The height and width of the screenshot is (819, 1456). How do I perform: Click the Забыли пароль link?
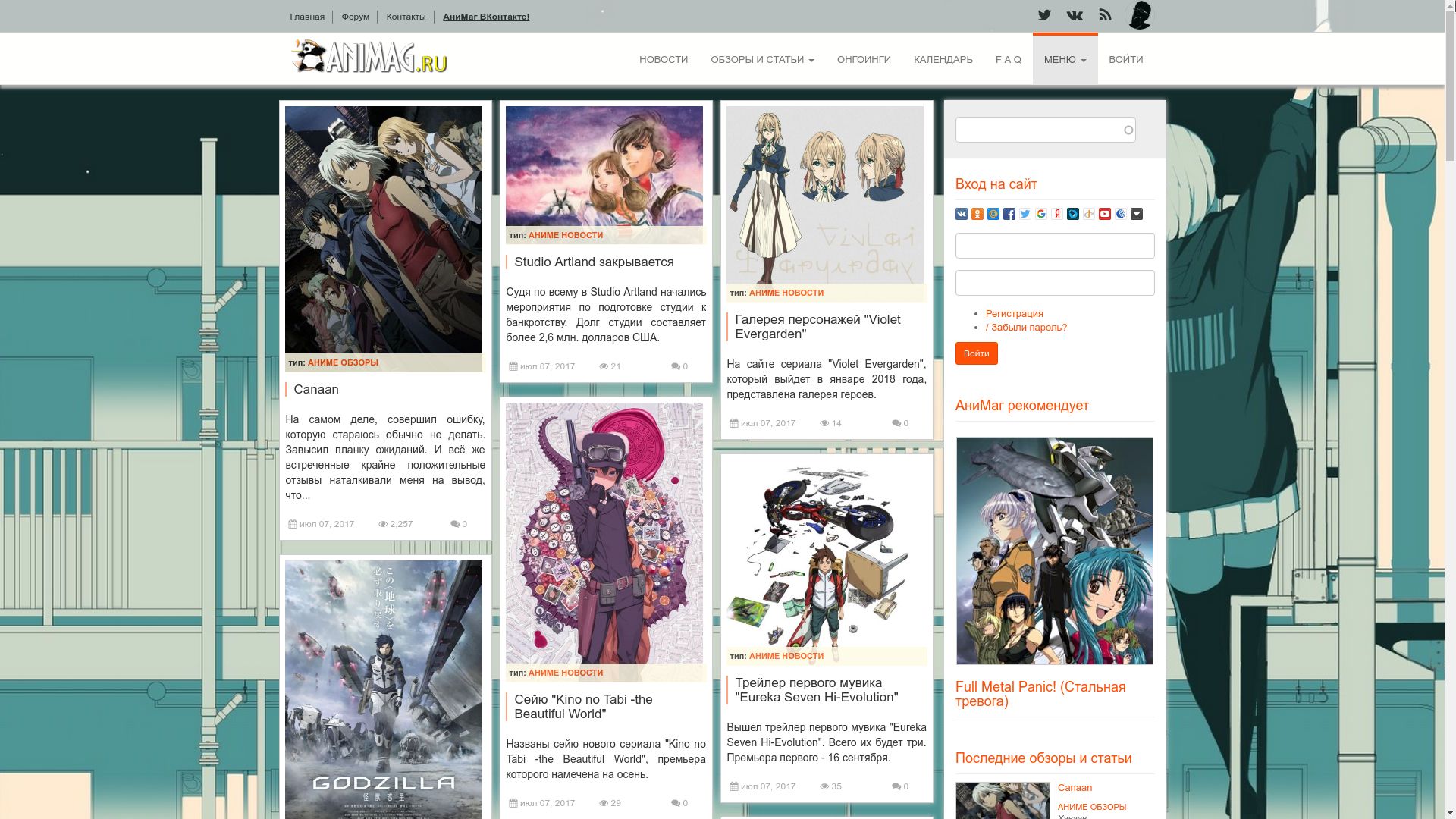[1026, 327]
